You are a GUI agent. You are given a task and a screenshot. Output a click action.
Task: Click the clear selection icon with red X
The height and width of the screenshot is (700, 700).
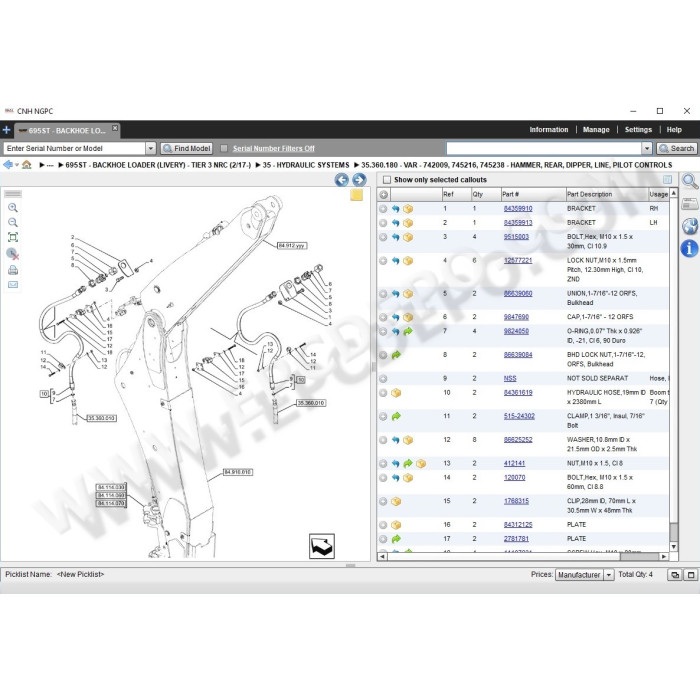13,254
